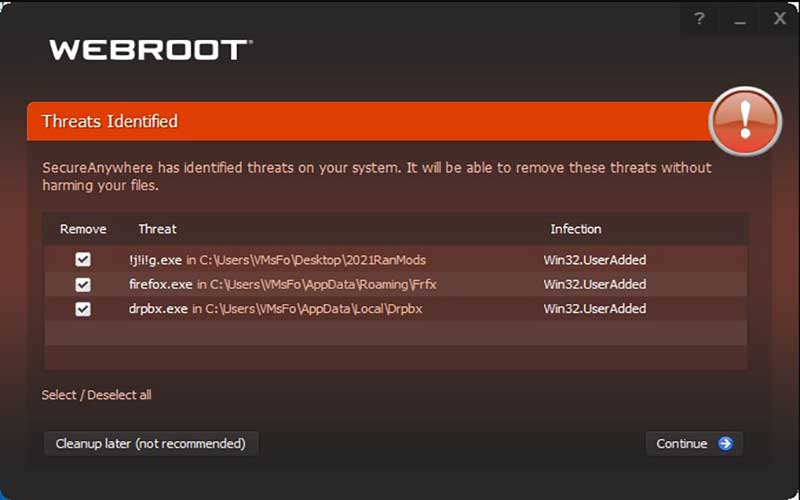Screen dimensions: 800x500
Task: Select the drpbx.exe threat path
Action: point(276,309)
